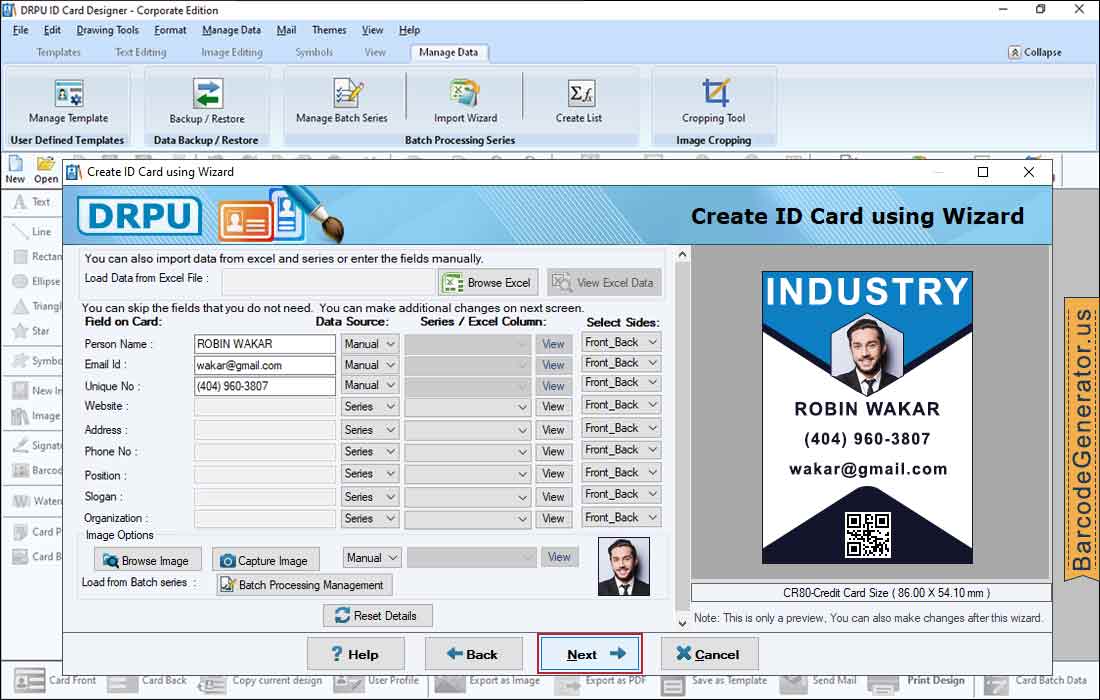Image resolution: width=1100 pixels, height=700 pixels.
Task: Click View button for Website row
Action: 553,407
